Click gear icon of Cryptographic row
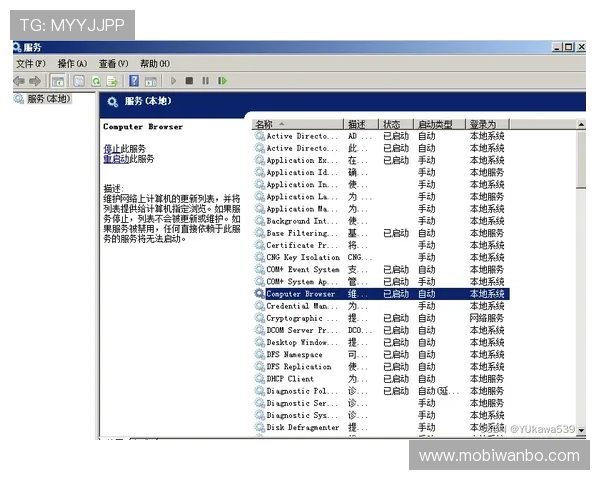600x480 pixels. 260,318
